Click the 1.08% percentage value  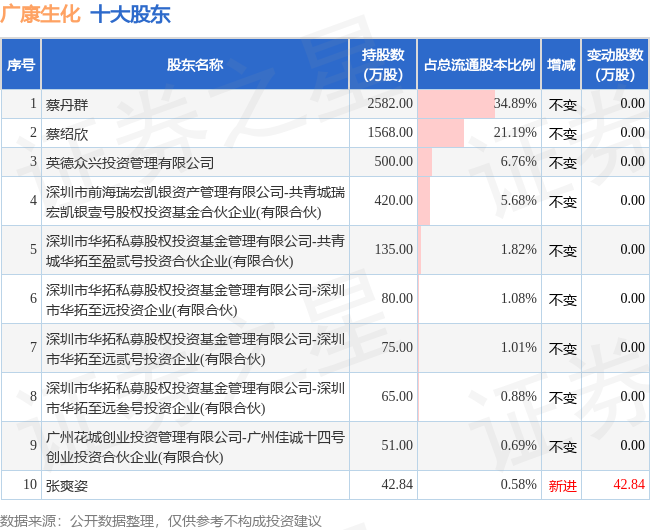519,298
